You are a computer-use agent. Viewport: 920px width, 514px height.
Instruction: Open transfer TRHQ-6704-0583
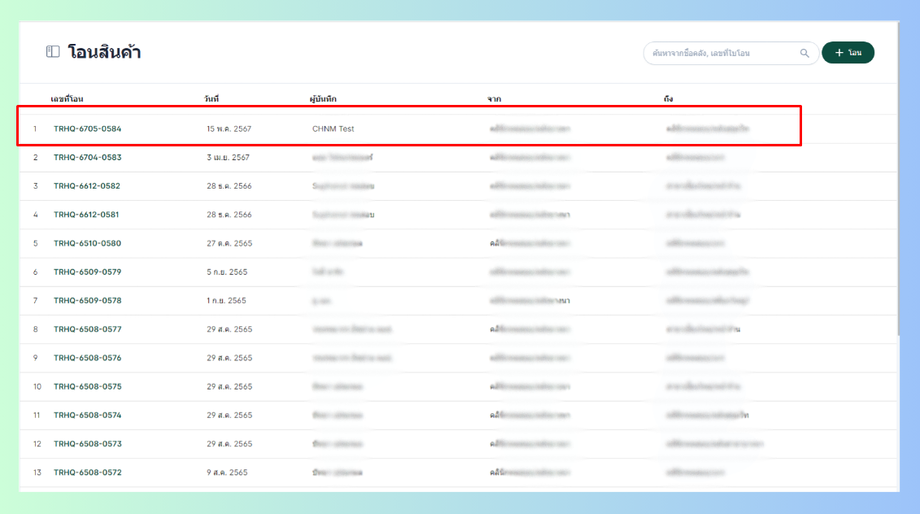[x=87, y=157]
